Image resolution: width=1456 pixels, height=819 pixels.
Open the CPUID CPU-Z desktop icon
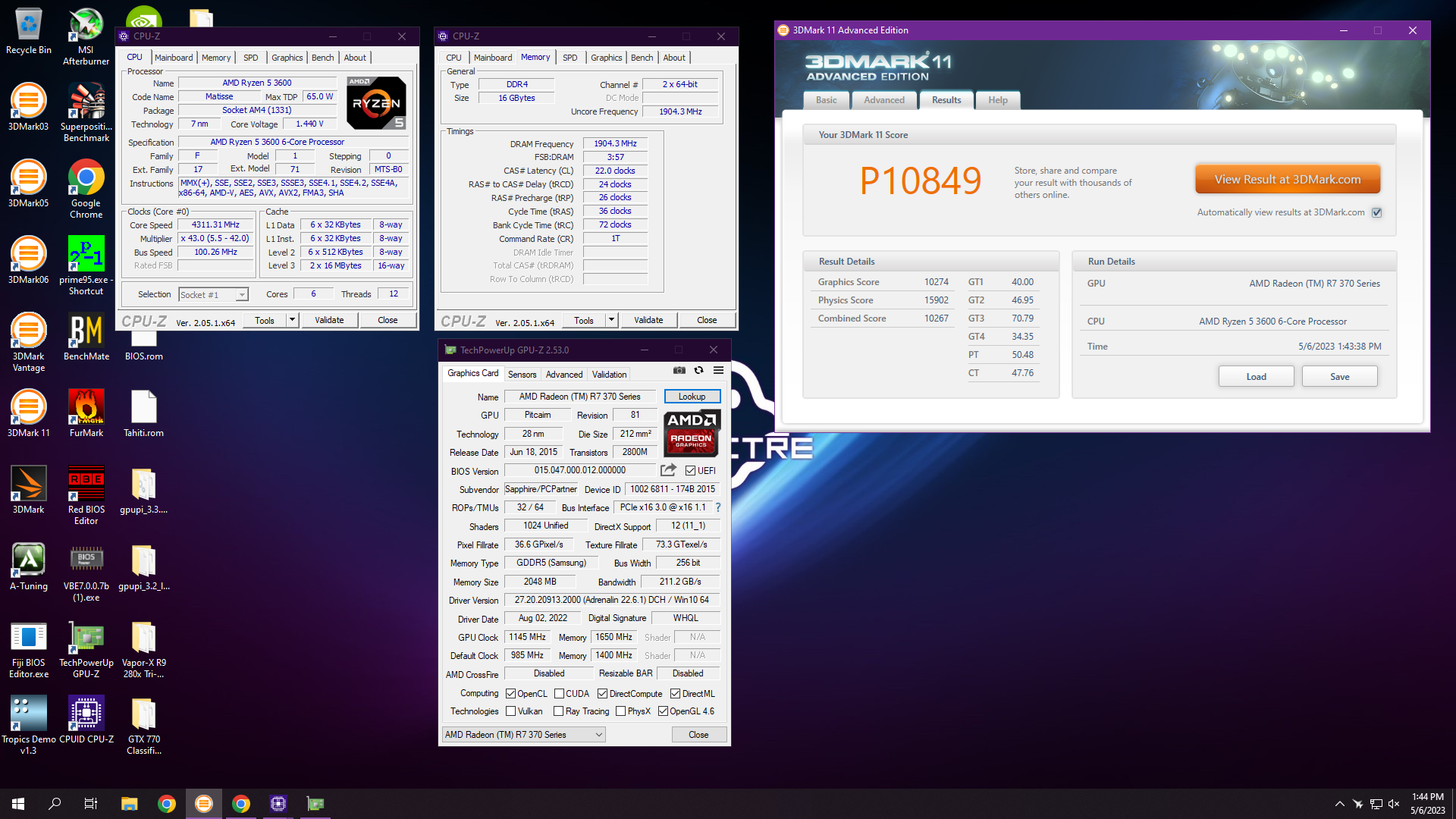[x=86, y=720]
